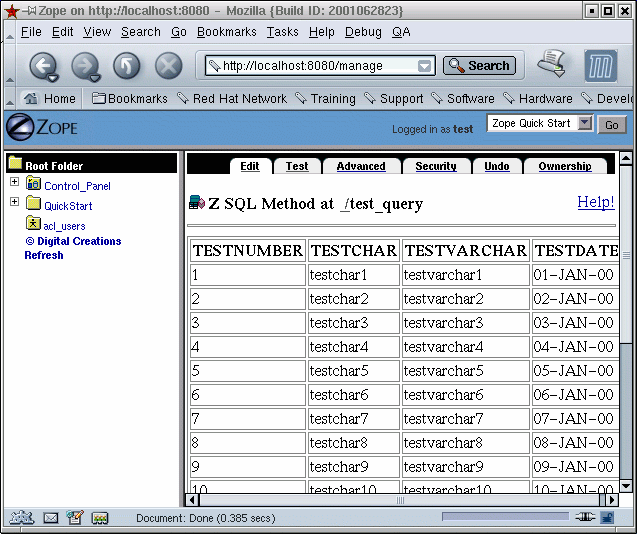The height and width of the screenshot is (534, 637).
Task: Expand the QuickStart tree node
Action: click(14, 203)
